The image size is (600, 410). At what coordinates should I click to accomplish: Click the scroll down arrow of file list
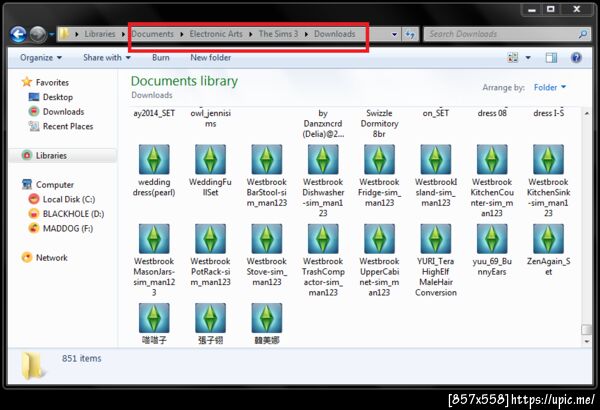[x=587, y=341]
